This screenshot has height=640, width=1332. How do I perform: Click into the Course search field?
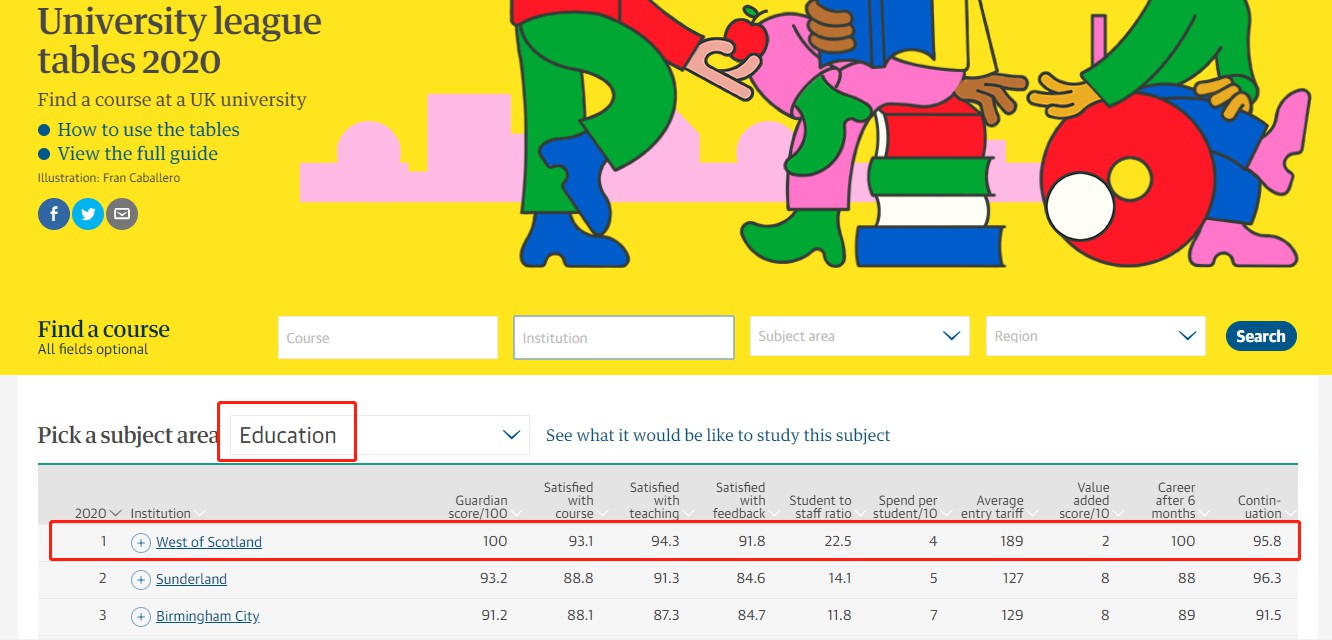(387, 338)
